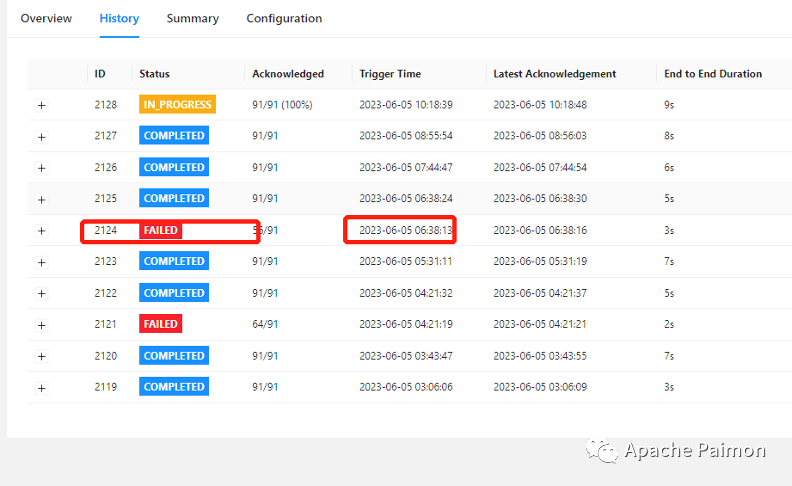The height and width of the screenshot is (486, 792).
Task: Open the Configuration tab
Action: pos(284,19)
